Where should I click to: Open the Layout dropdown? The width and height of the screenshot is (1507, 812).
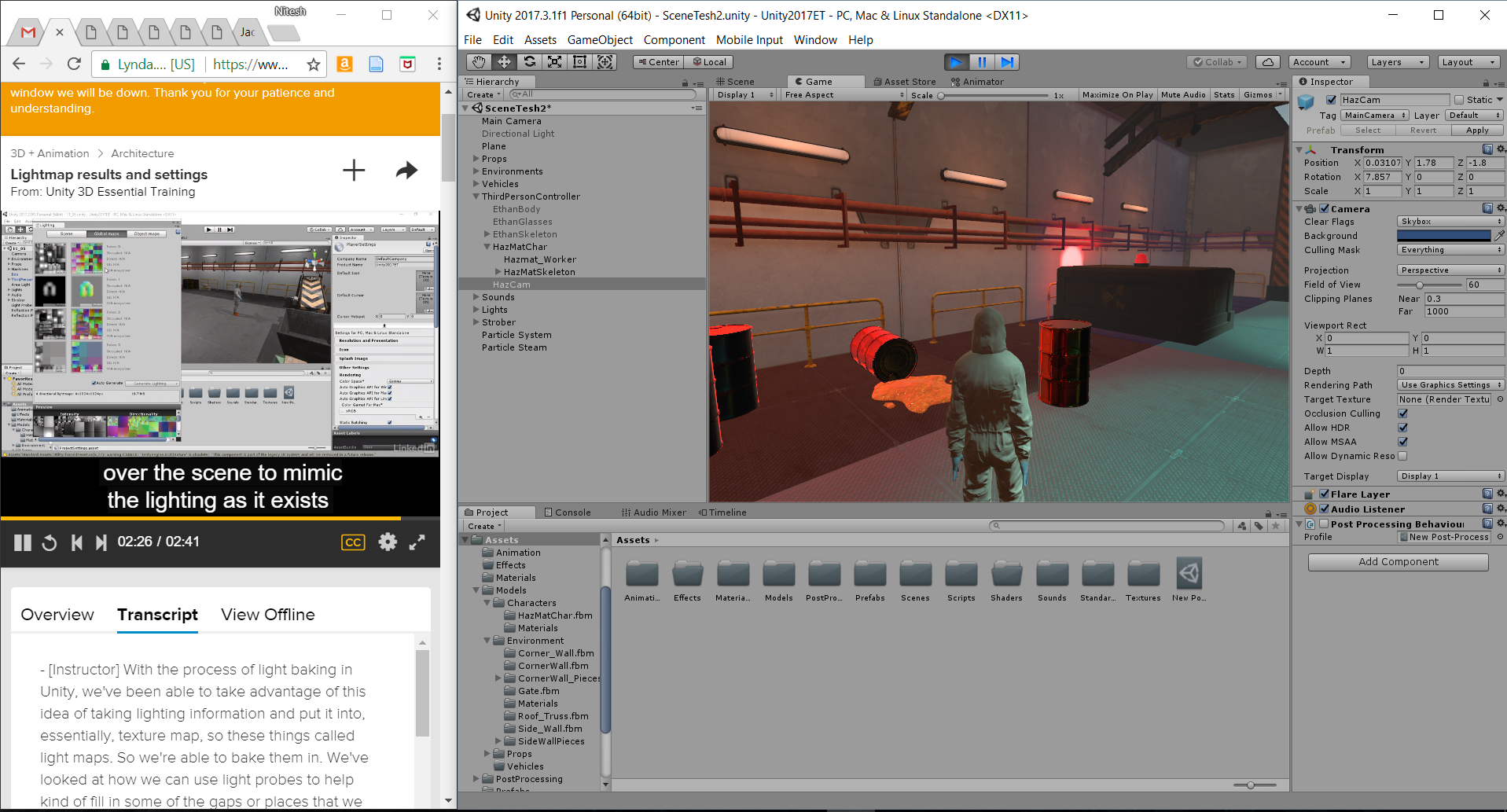1469,62
